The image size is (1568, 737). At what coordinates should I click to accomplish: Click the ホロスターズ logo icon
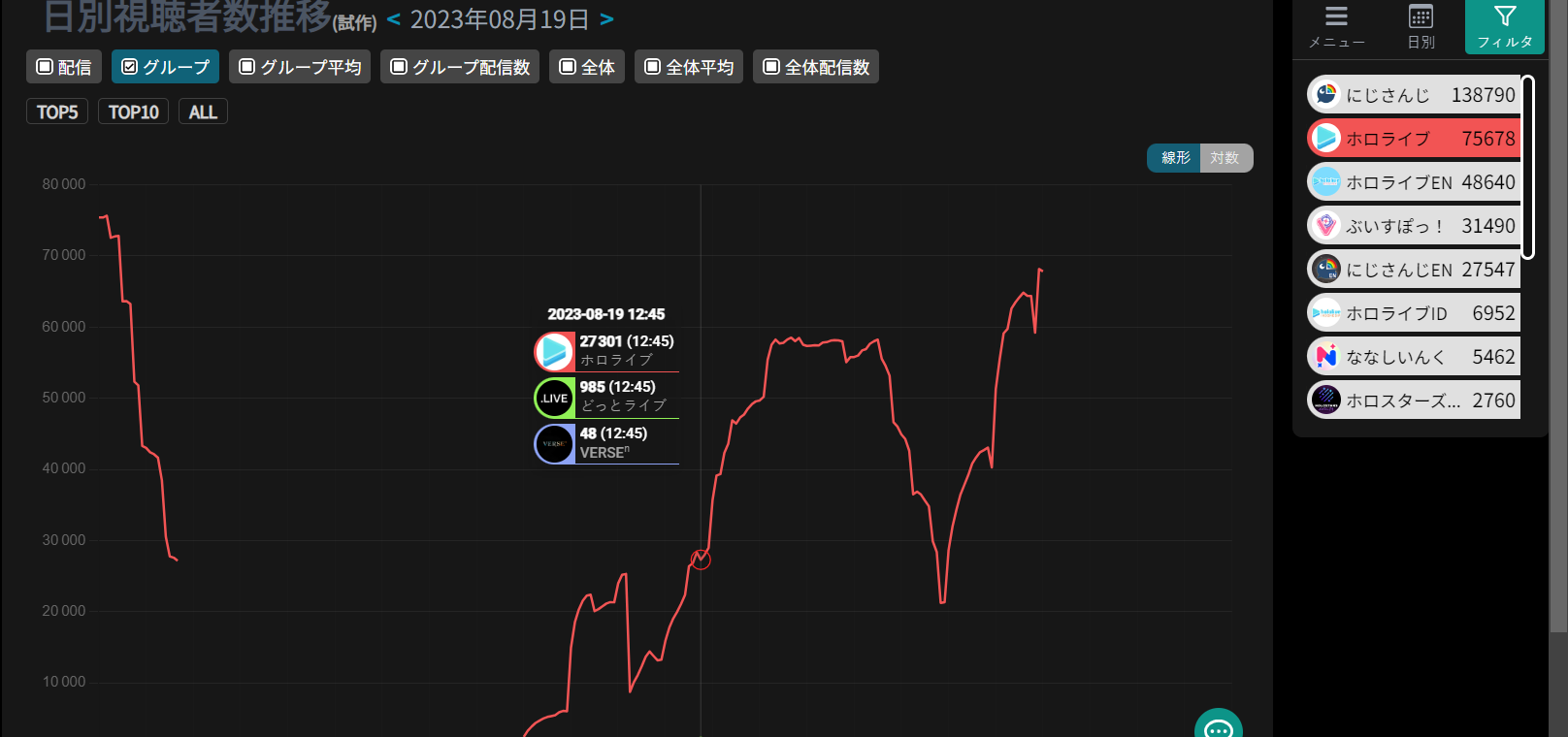coord(1326,400)
